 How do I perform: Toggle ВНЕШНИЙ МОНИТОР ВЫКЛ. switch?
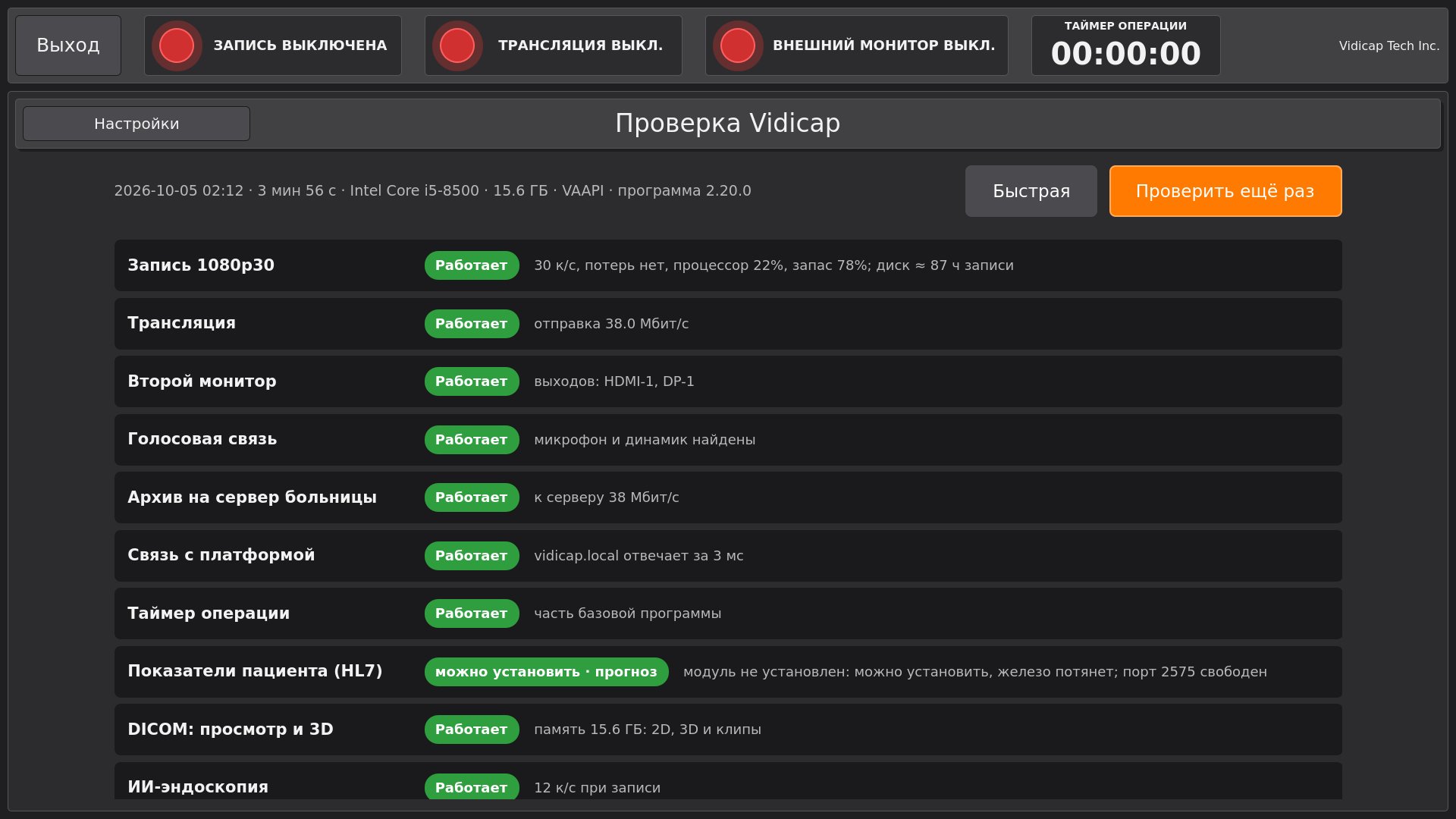857,45
